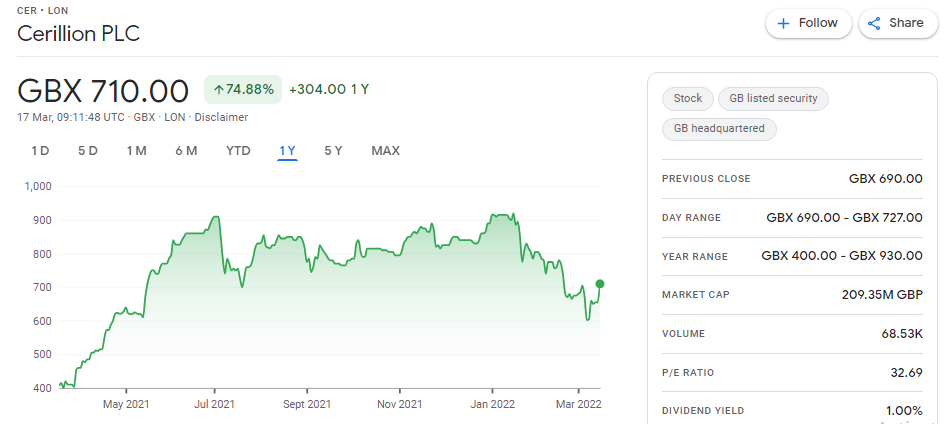Click the GBX 400.00 - GBX 930.00 value
The height and width of the screenshot is (424, 945).
pyautogui.click(x=842, y=256)
